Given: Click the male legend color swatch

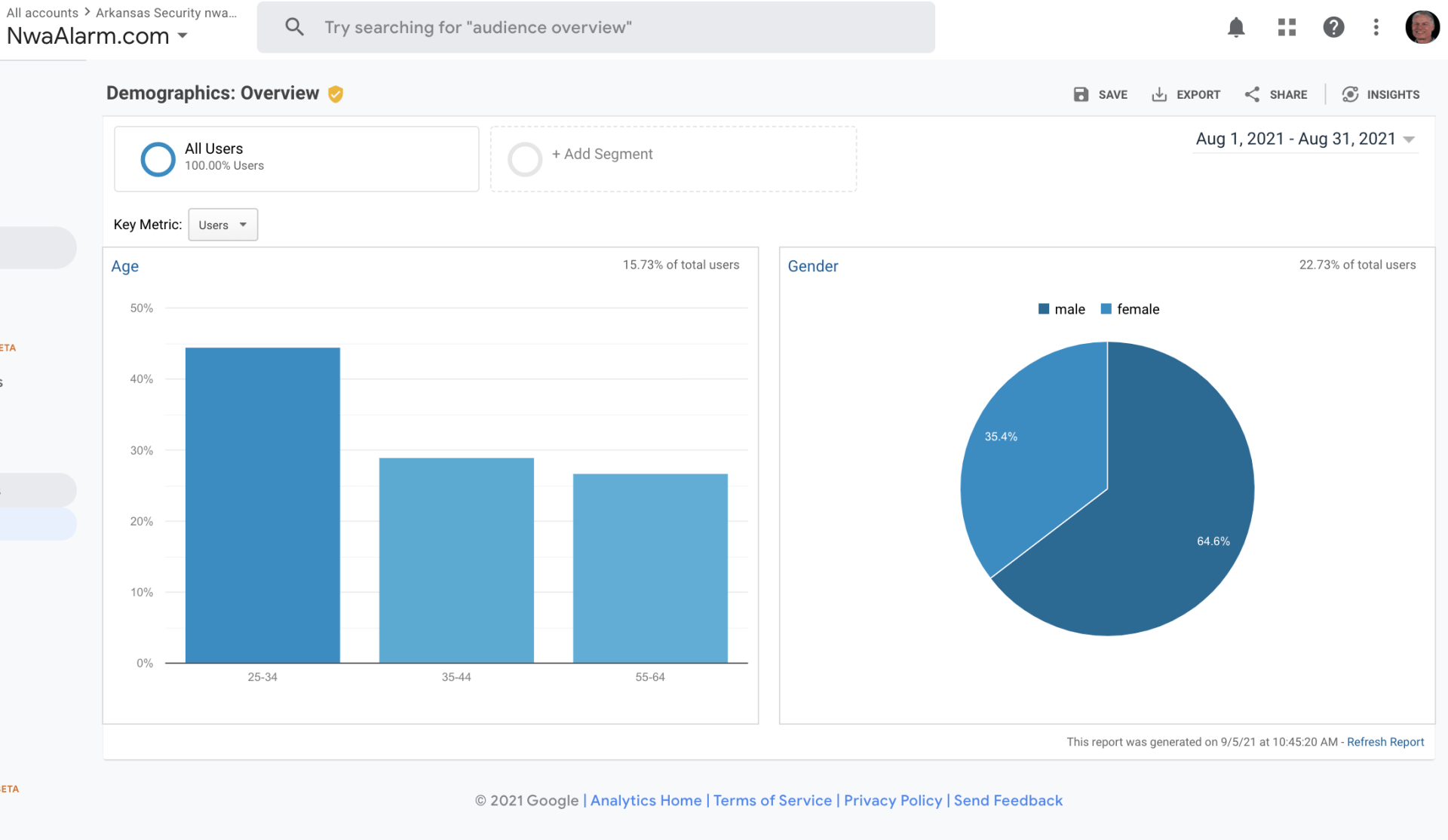Looking at the screenshot, I should tap(1044, 309).
